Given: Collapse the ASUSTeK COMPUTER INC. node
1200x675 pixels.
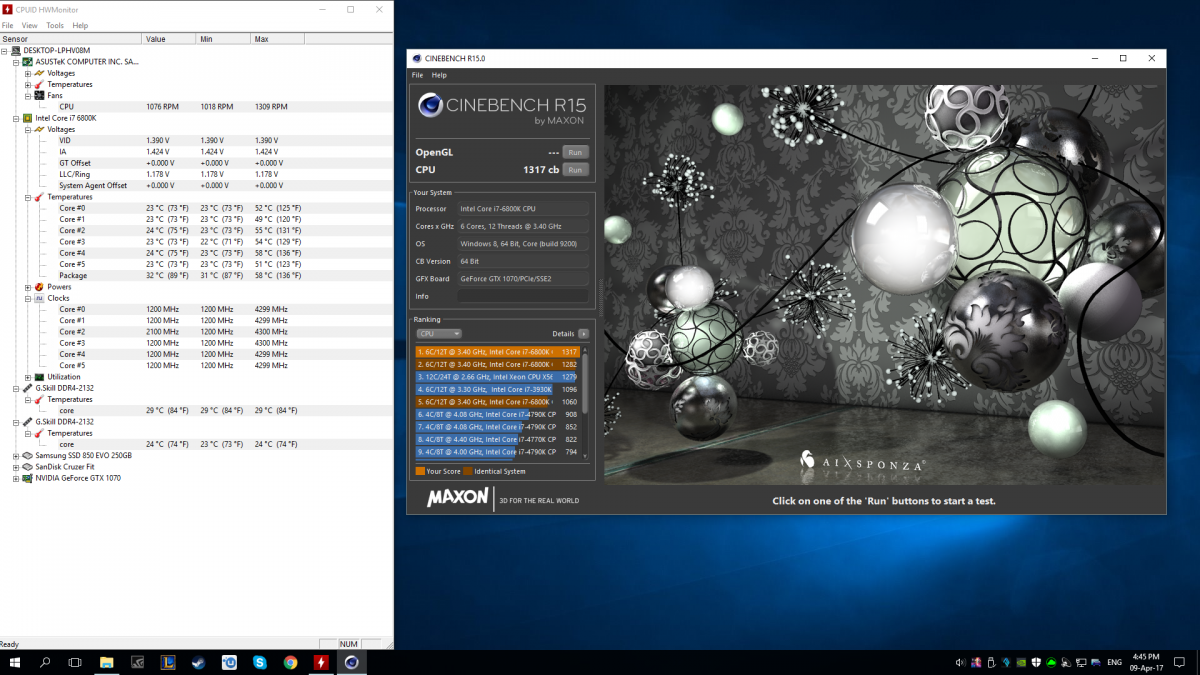Looking at the screenshot, I should click(x=16, y=61).
